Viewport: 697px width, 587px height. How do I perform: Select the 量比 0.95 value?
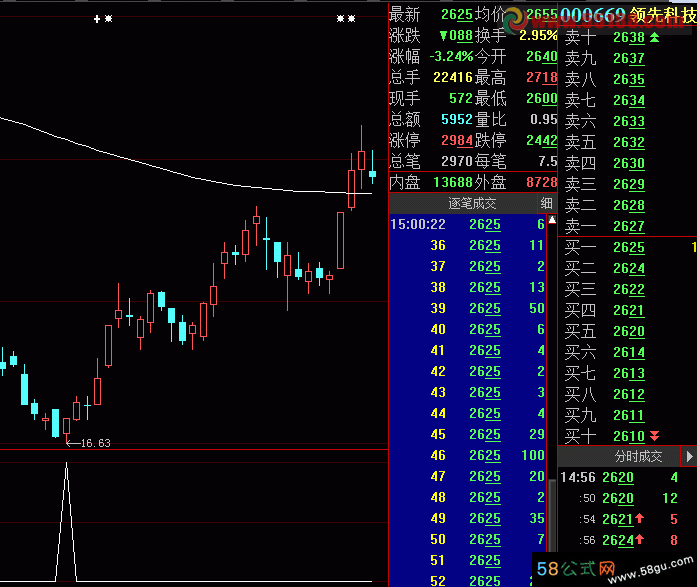point(543,119)
